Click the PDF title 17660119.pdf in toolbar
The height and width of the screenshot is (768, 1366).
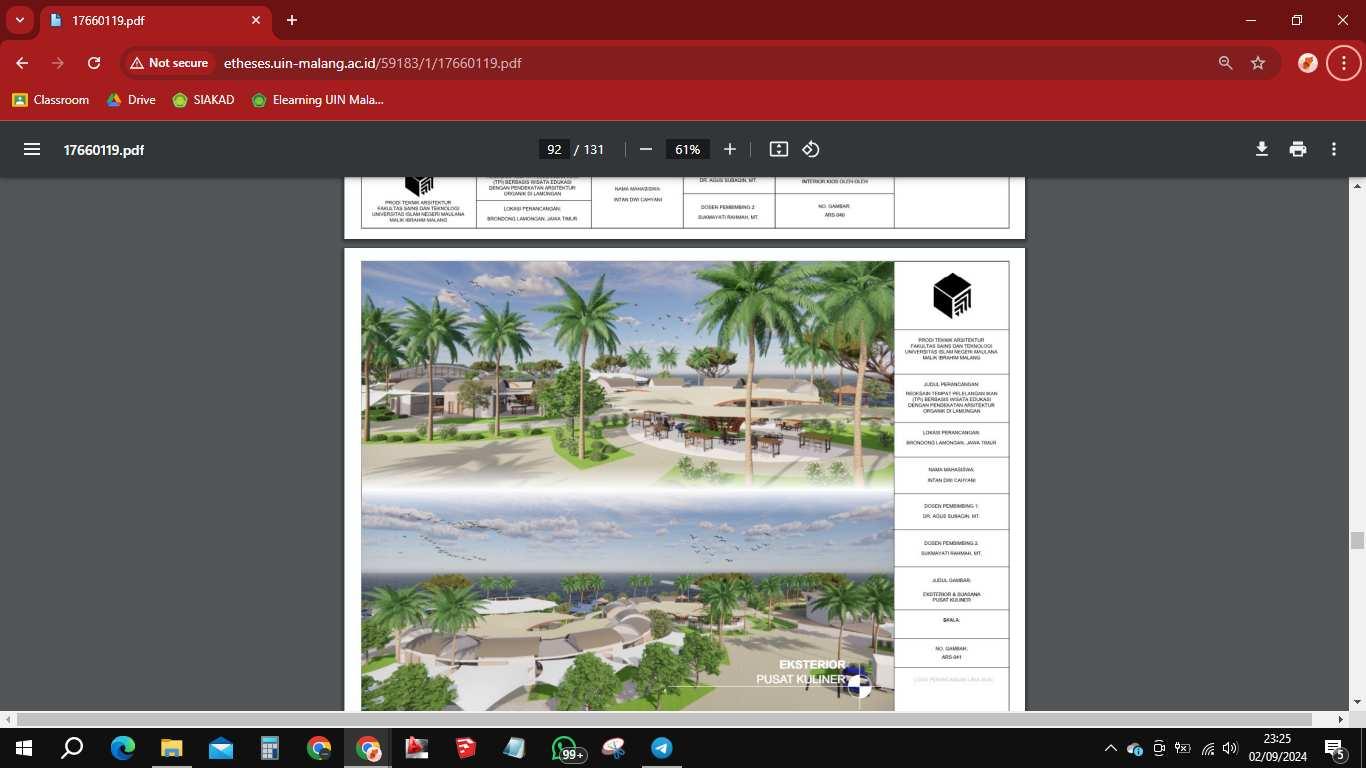104,150
